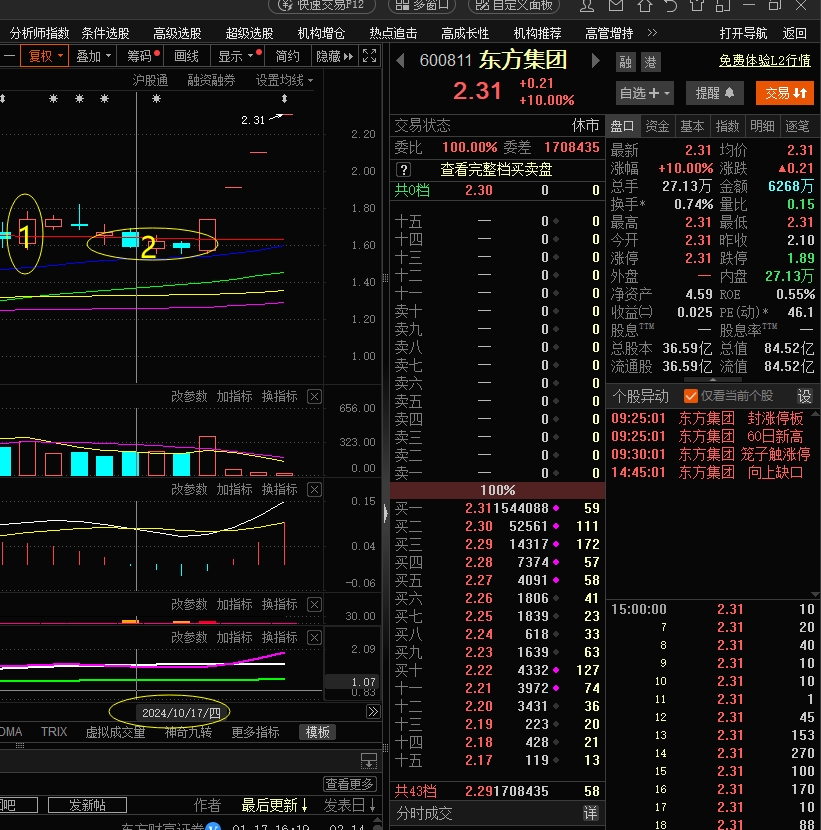The width and height of the screenshot is (821, 830).
Task: Close the volume indicator panel
Action: coord(314,396)
